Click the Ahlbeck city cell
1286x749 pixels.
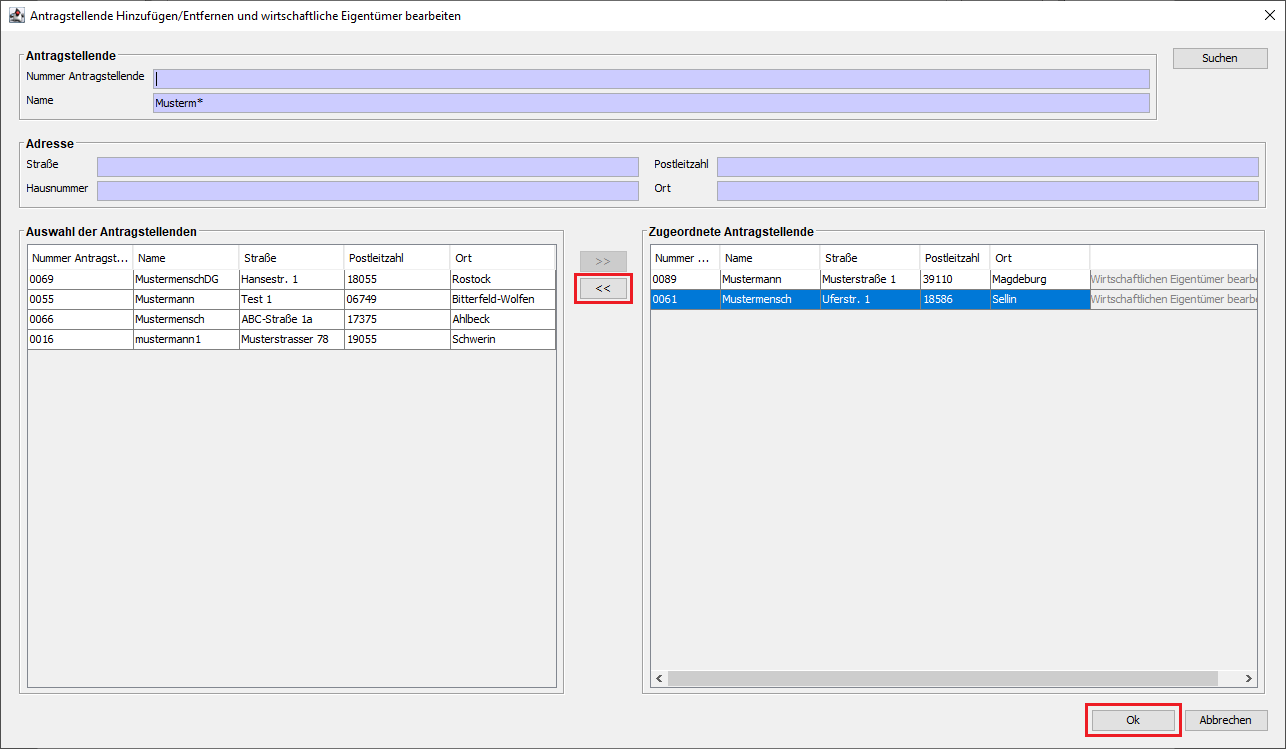pos(503,320)
